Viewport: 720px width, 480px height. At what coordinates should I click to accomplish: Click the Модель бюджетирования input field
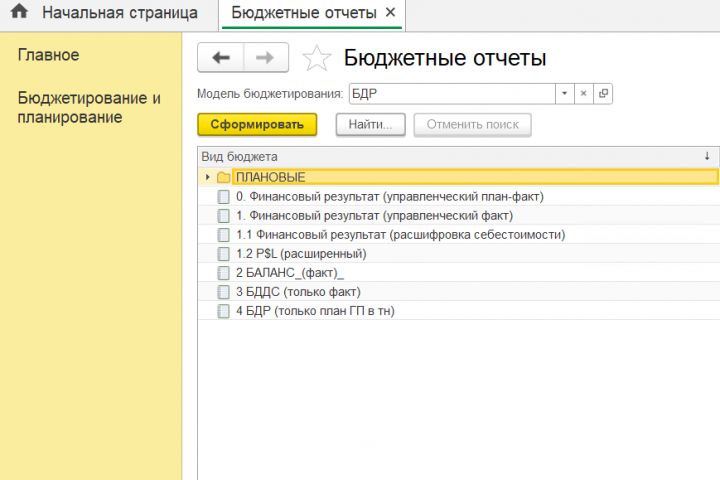coord(452,94)
